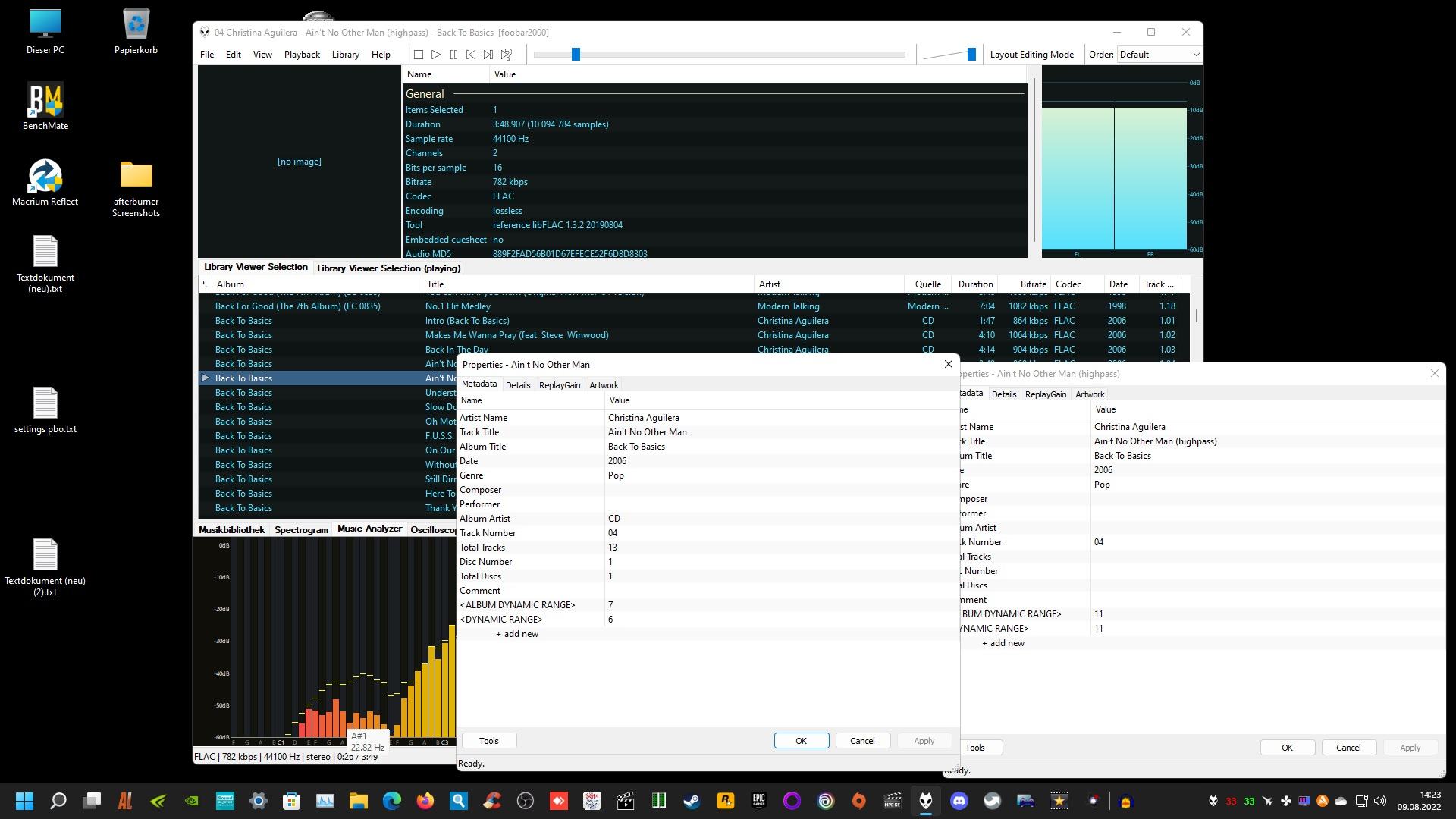The width and height of the screenshot is (1456, 819).
Task: Open File Explorer from the taskbar
Action: tap(359, 801)
